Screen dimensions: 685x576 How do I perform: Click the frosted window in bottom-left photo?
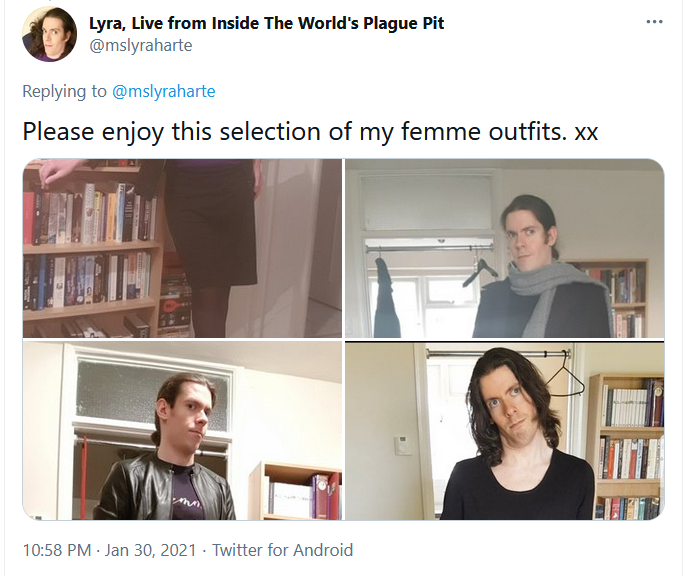point(153,391)
